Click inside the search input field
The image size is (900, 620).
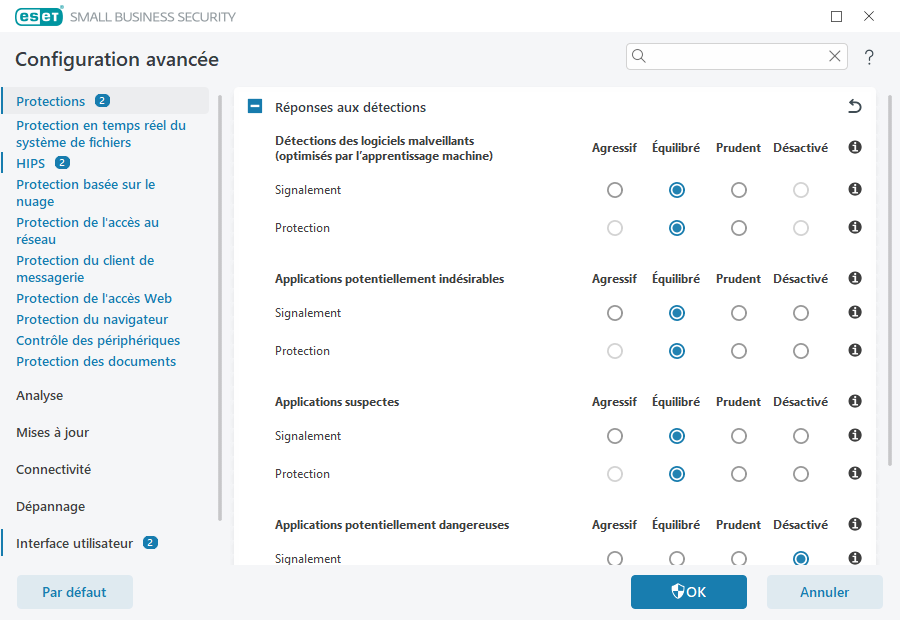735,57
